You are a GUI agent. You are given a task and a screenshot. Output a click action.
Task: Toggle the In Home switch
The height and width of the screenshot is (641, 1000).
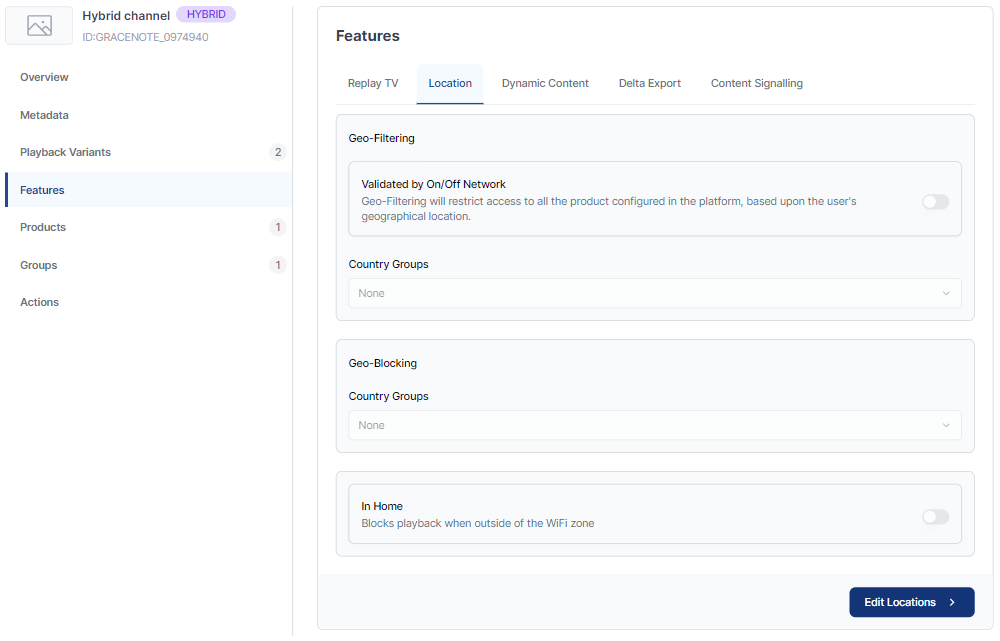934,517
